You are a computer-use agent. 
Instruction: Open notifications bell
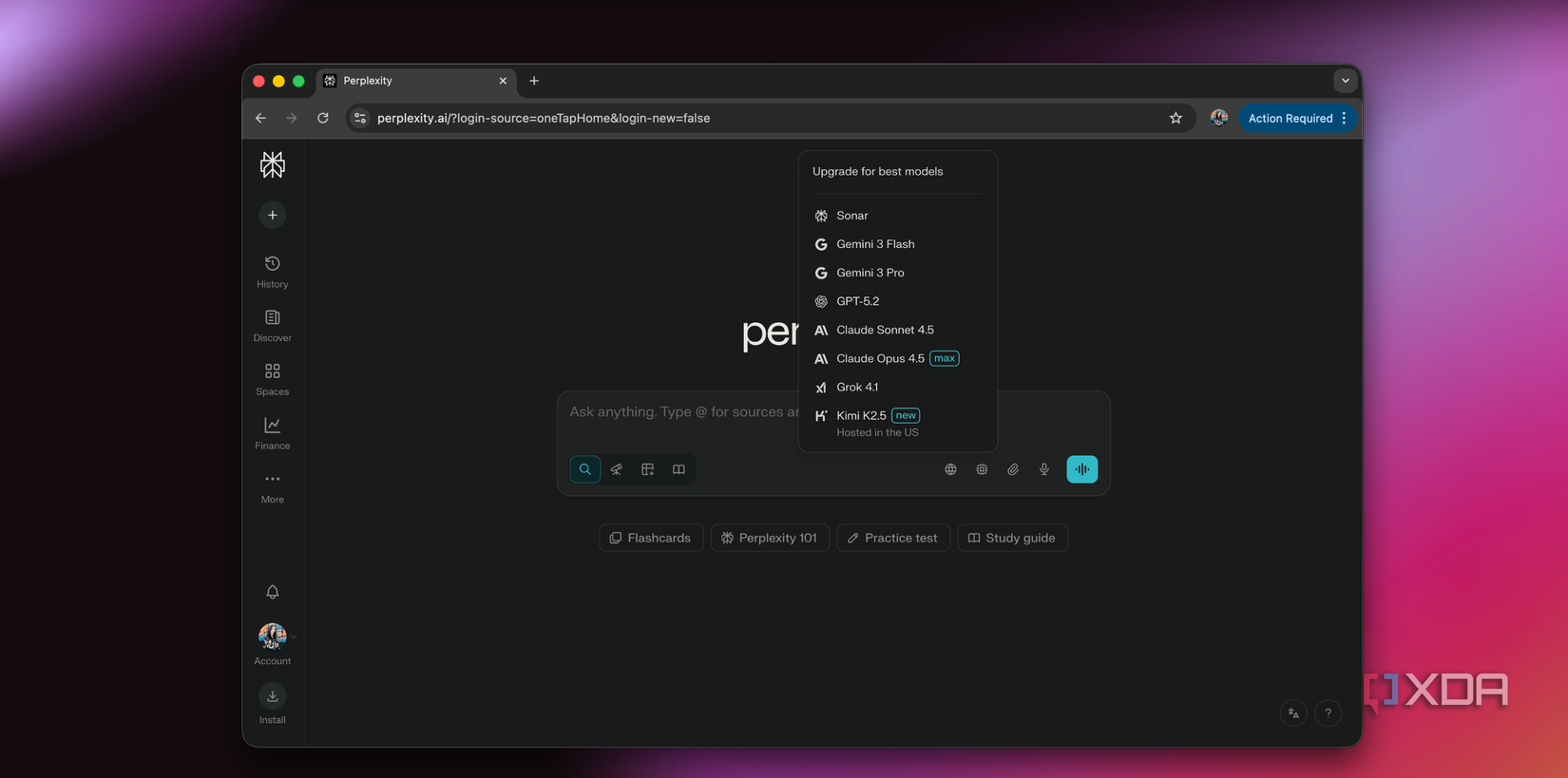click(x=273, y=592)
